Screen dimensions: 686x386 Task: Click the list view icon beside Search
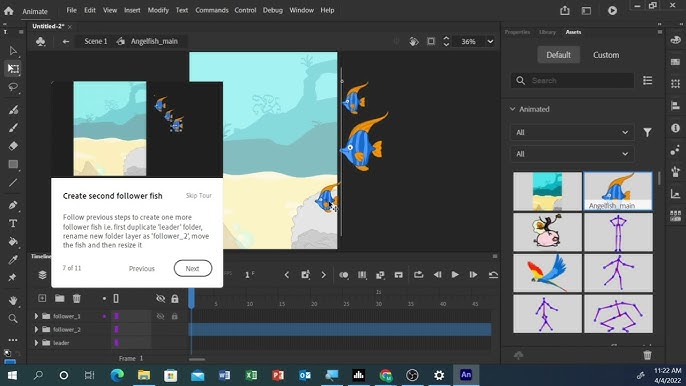(648, 81)
